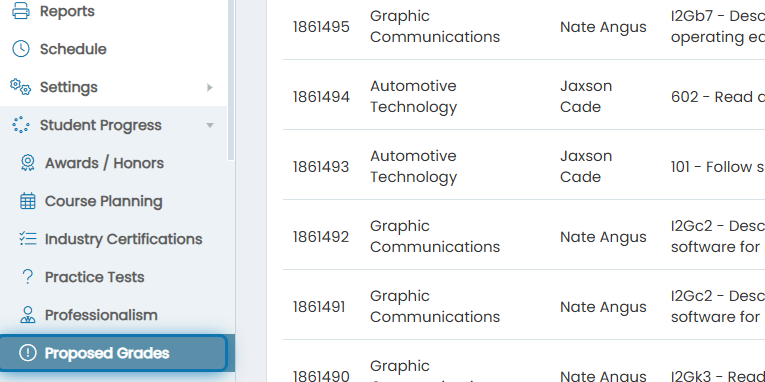Click Automotive Technology in row 1861493
This screenshot has height=382, width=765.
click(413, 166)
